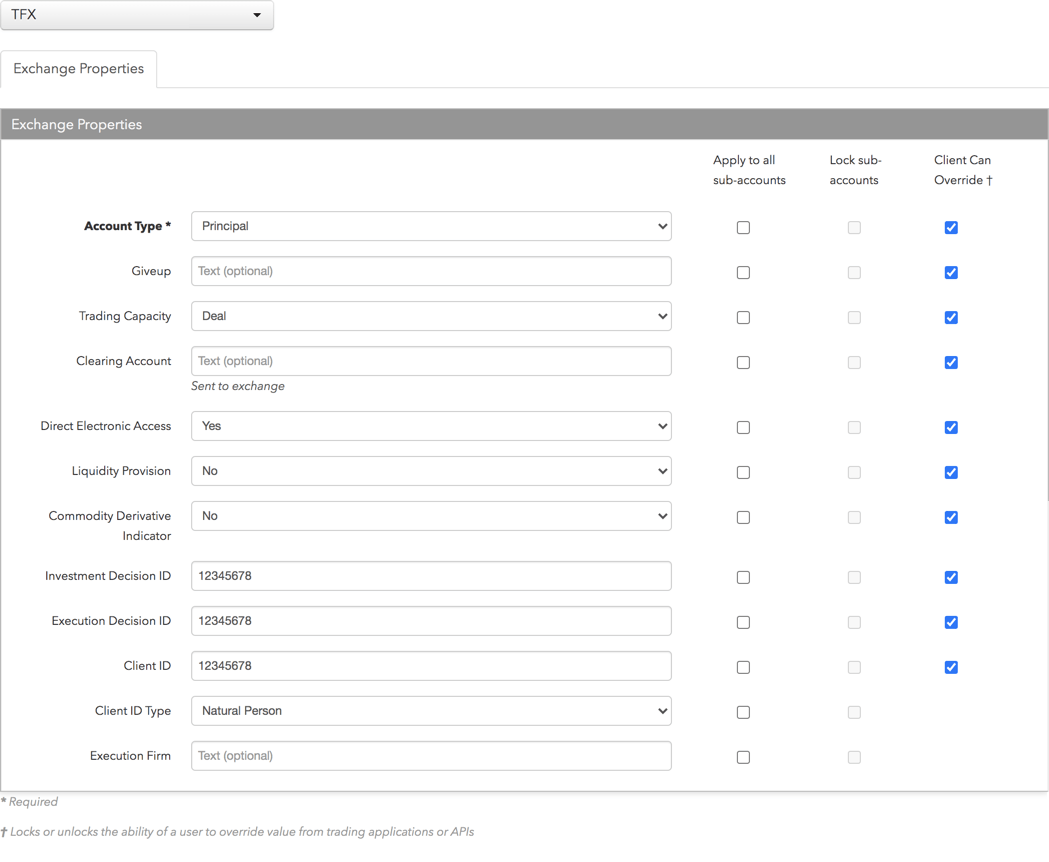Image resolution: width=1049 pixels, height=862 pixels.
Task: Focus the Clearing Account text field
Action: 431,361
